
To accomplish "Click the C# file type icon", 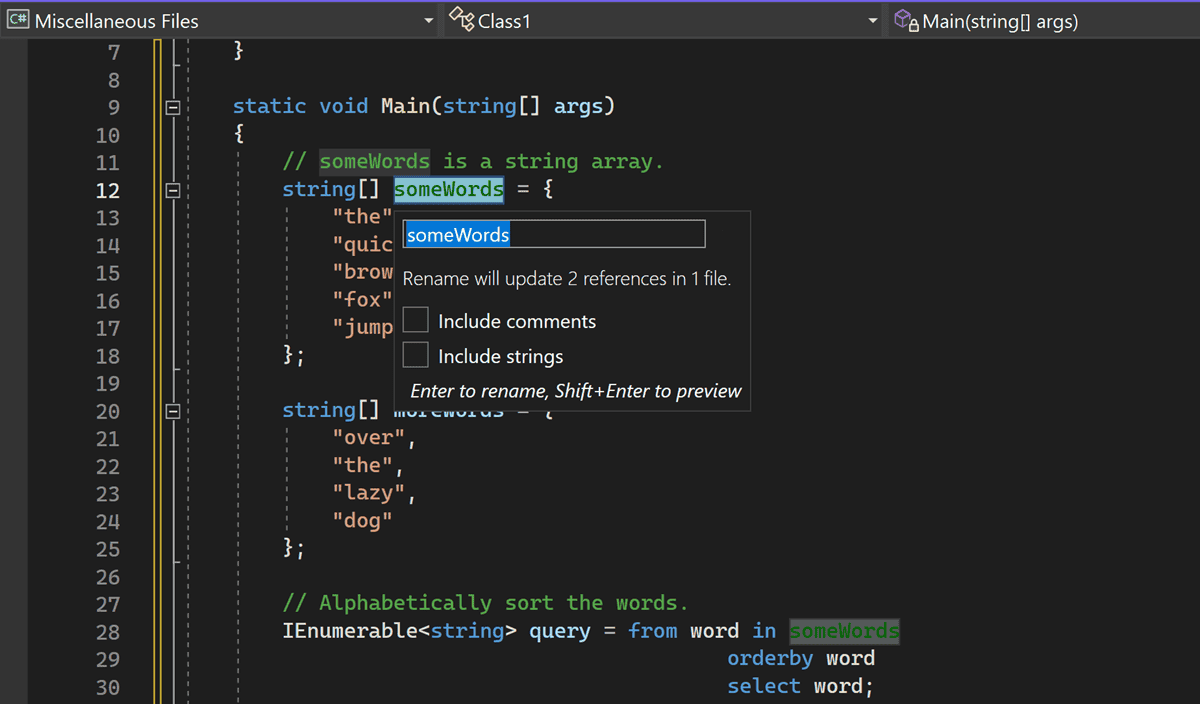I will point(18,20).
